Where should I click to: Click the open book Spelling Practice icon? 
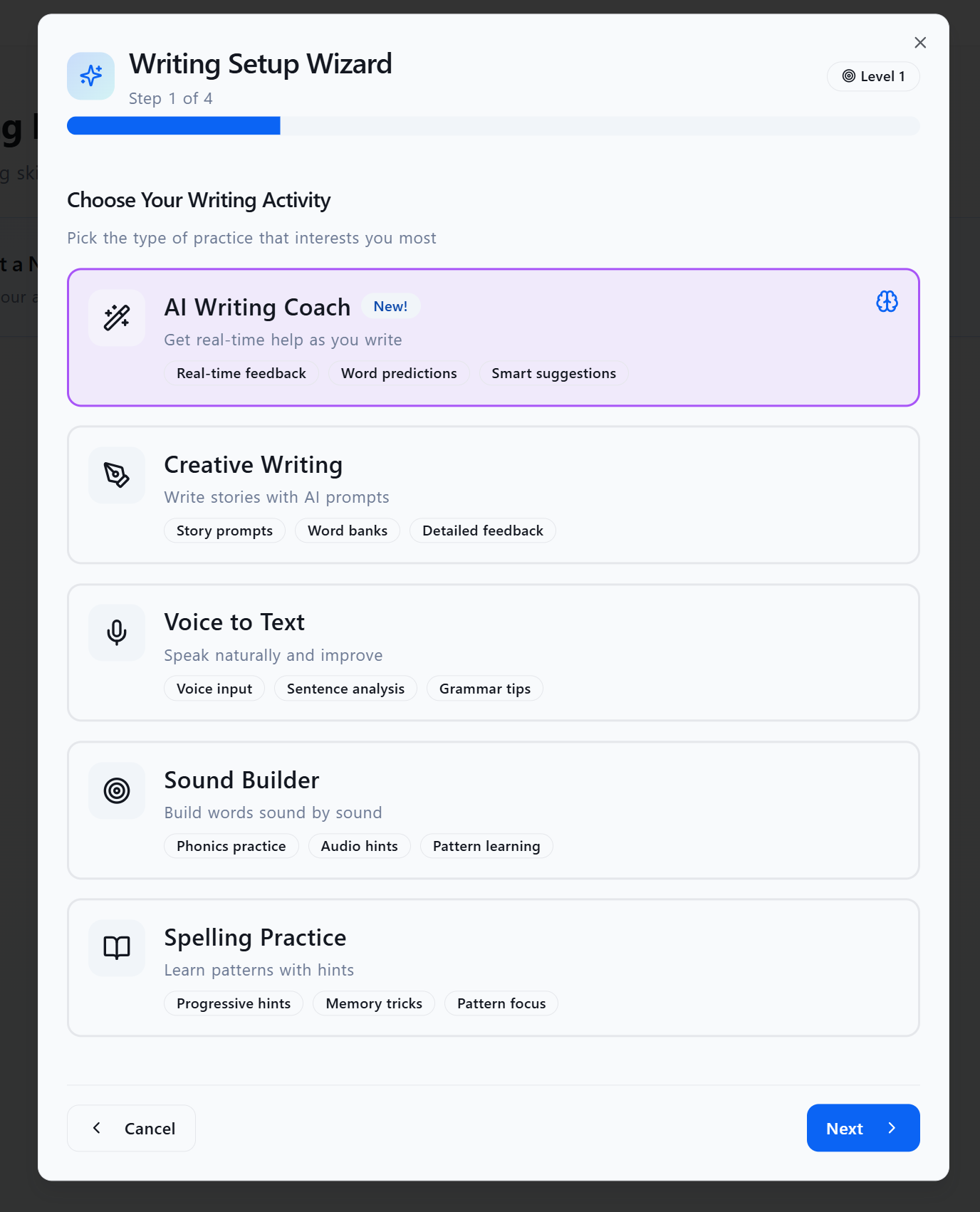[117, 948]
